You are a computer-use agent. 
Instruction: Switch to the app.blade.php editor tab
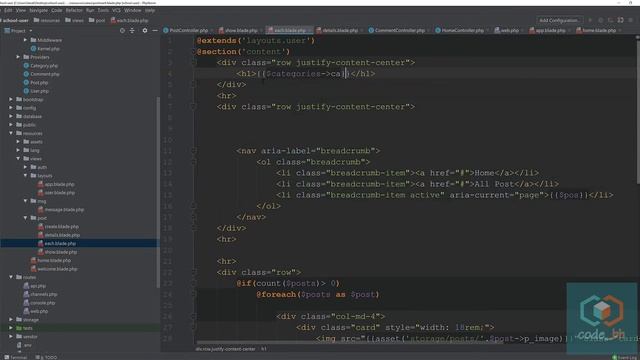point(549,30)
